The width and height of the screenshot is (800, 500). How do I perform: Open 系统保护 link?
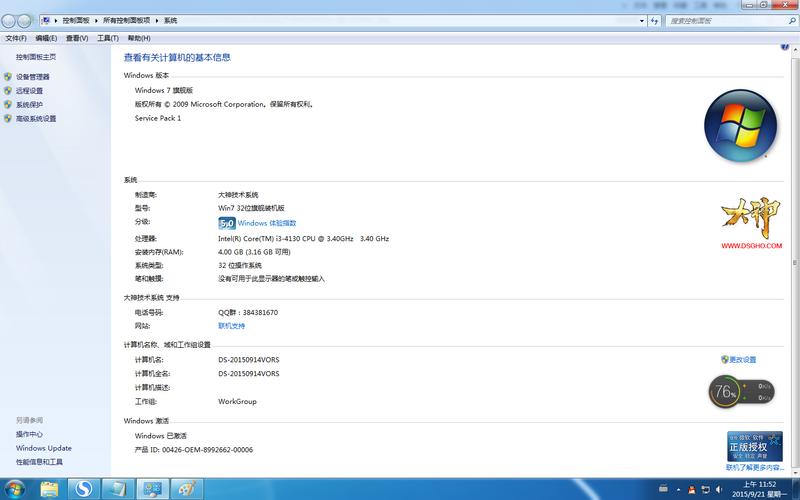[x=29, y=105]
